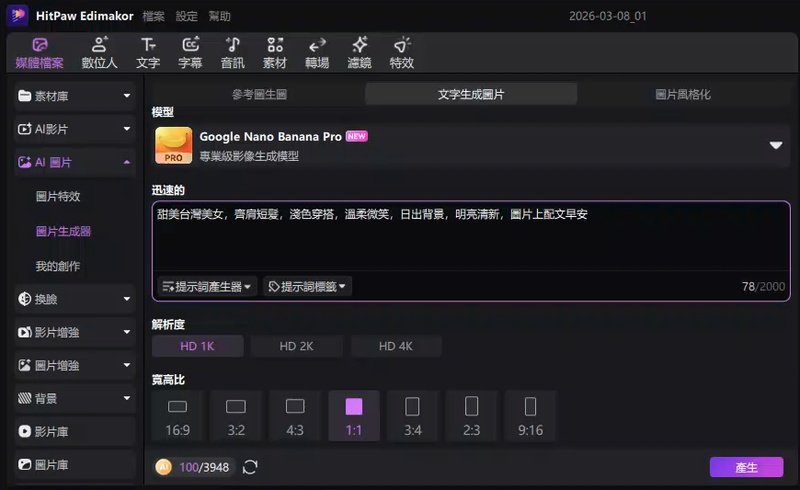This screenshot has width=800, height=490.
Task: Click the 100/3948 credits counter
Action: (x=204, y=467)
